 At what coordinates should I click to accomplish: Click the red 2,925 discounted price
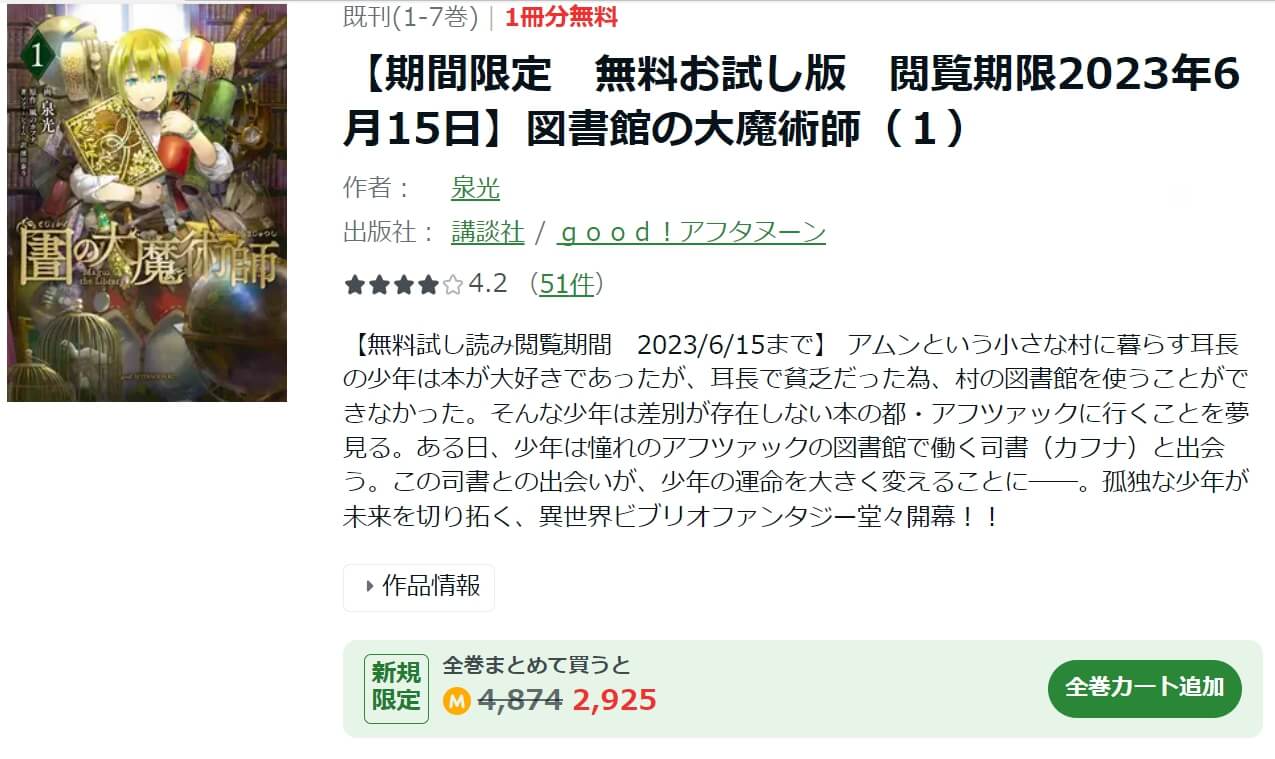tap(615, 700)
